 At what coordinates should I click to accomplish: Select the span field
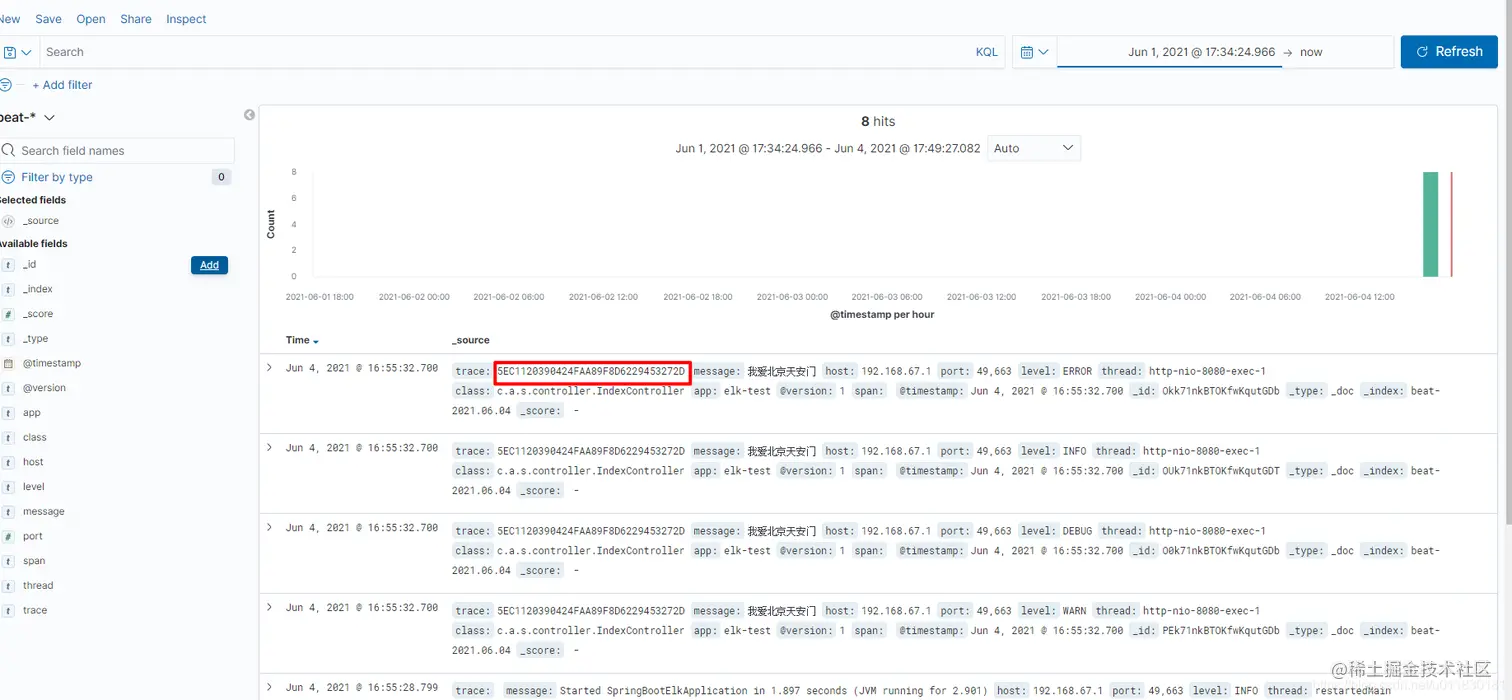coord(34,561)
